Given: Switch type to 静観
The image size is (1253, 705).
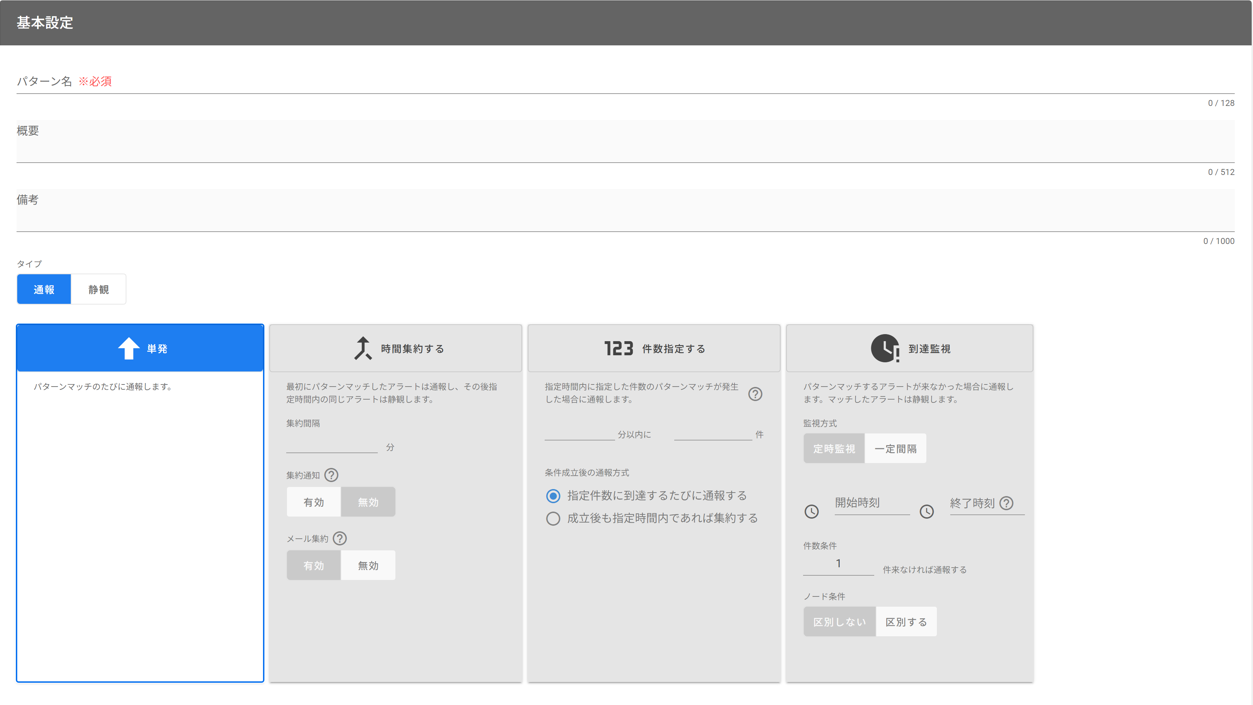Looking at the screenshot, I should [x=98, y=289].
